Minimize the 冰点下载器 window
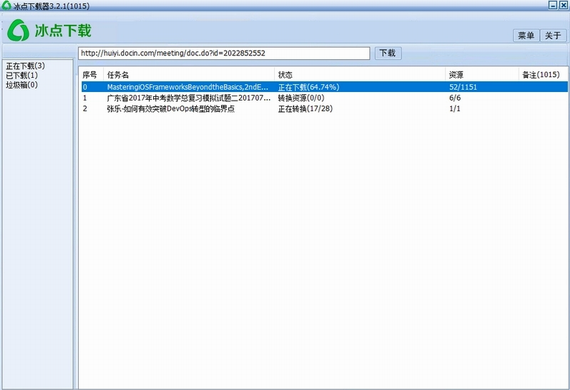 [x=553, y=5]
